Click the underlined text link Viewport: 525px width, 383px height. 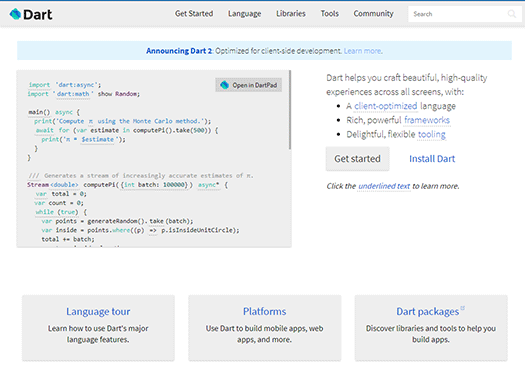384,186
